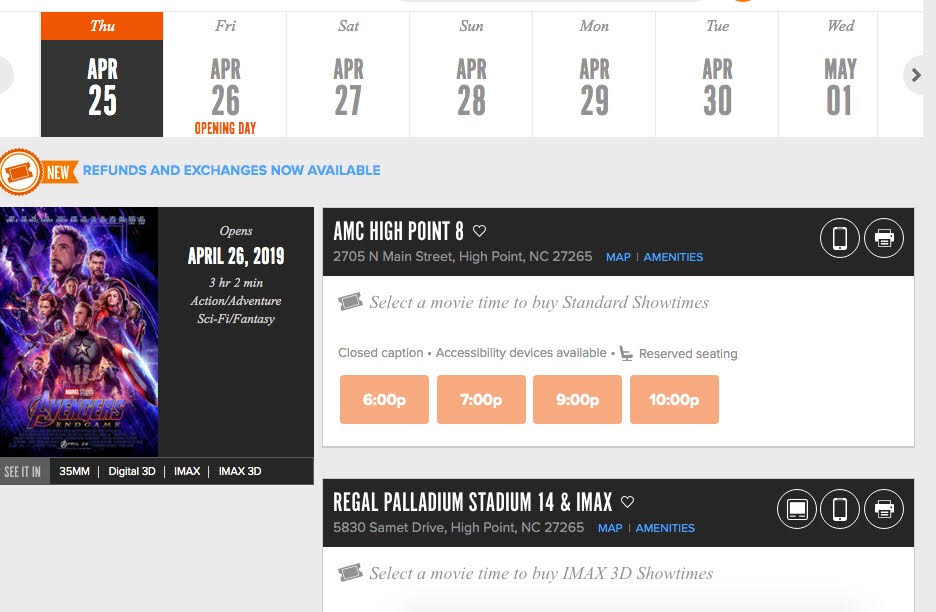Select Fri Apr 26 Opening Day tab
This screenshot has height=612, width=936.
pos(225,75)
